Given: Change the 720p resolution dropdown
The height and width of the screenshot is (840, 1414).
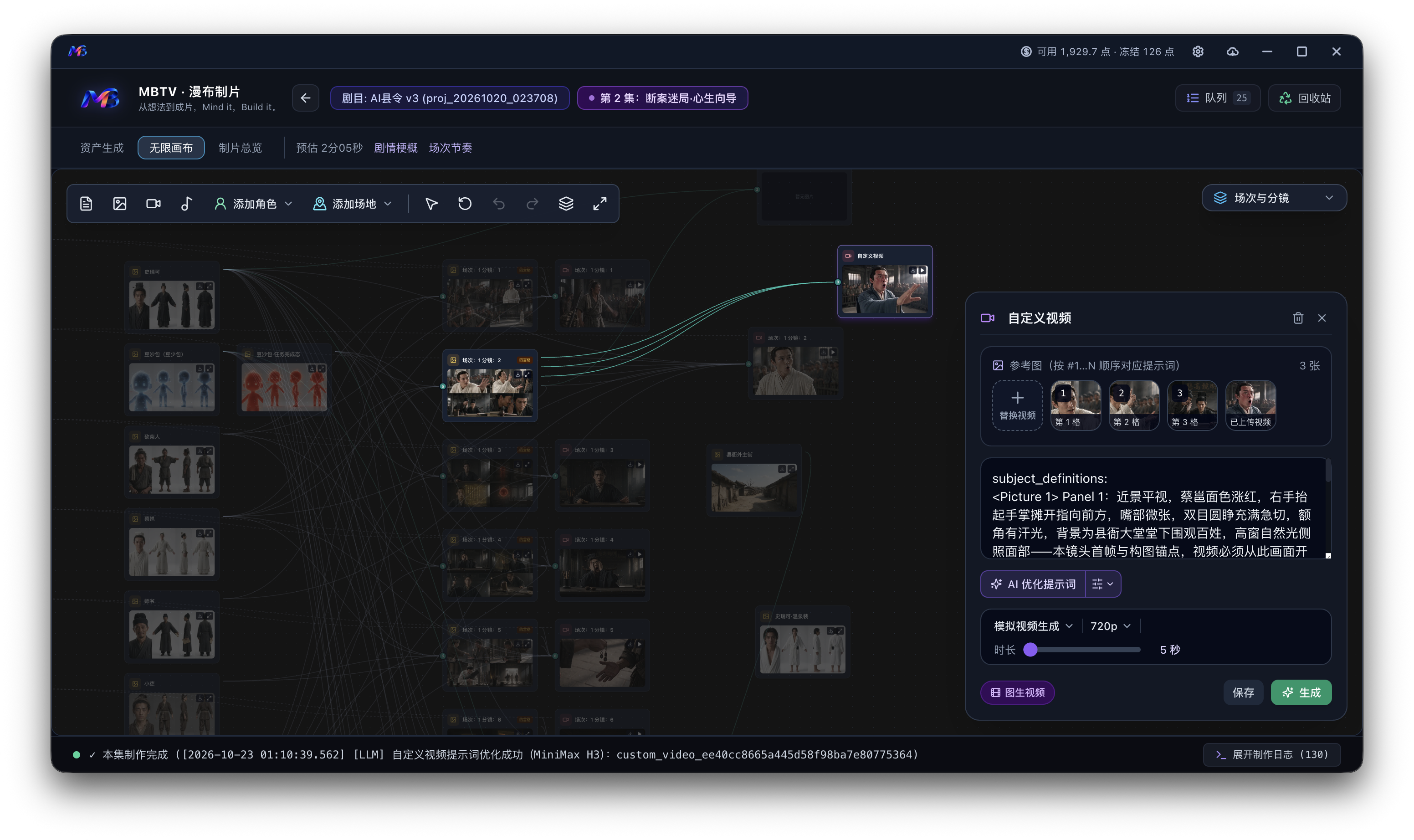Looking at the screenshot, I should click(1110, 626).
